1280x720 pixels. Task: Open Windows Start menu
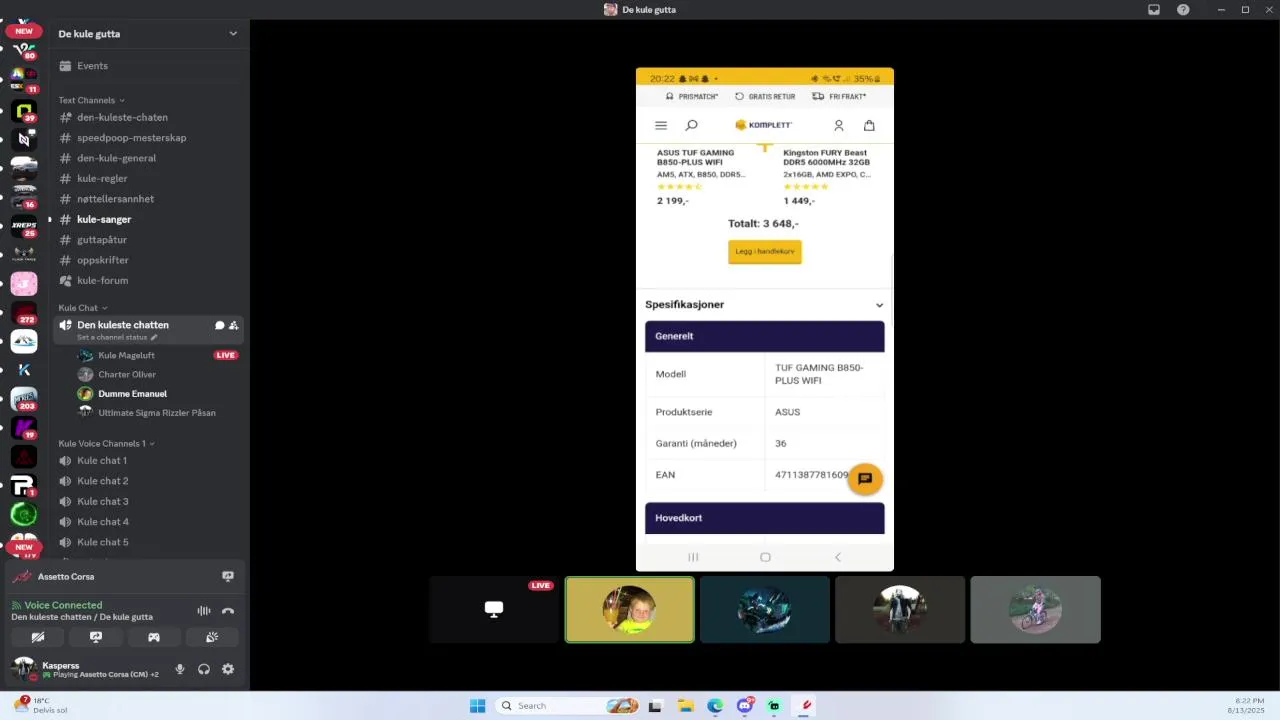[x=477, y=706]
